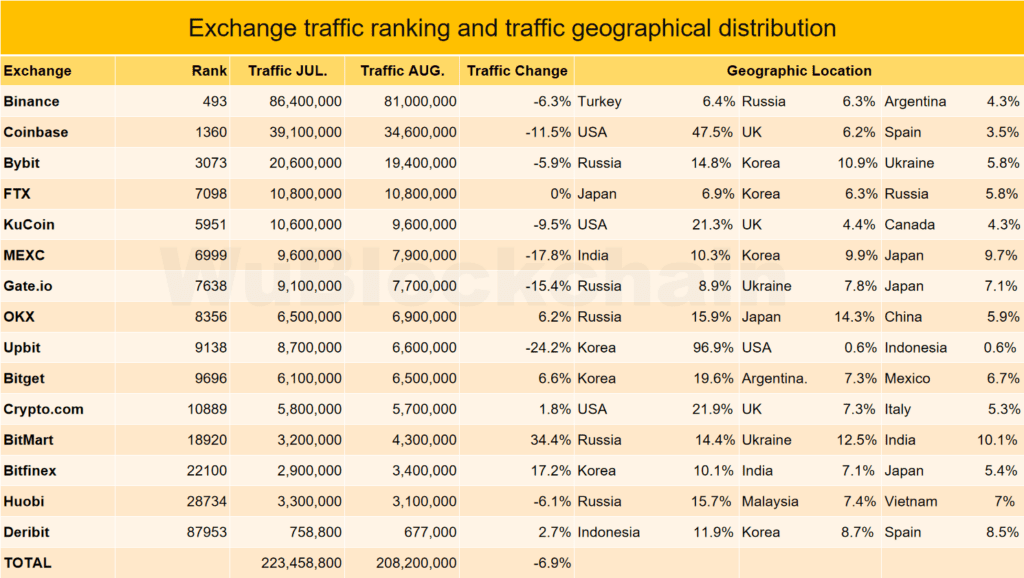1024x578 pixels.
Task: Click 'Indonesia' in the Upbit row
Action: tap(916, 347)
